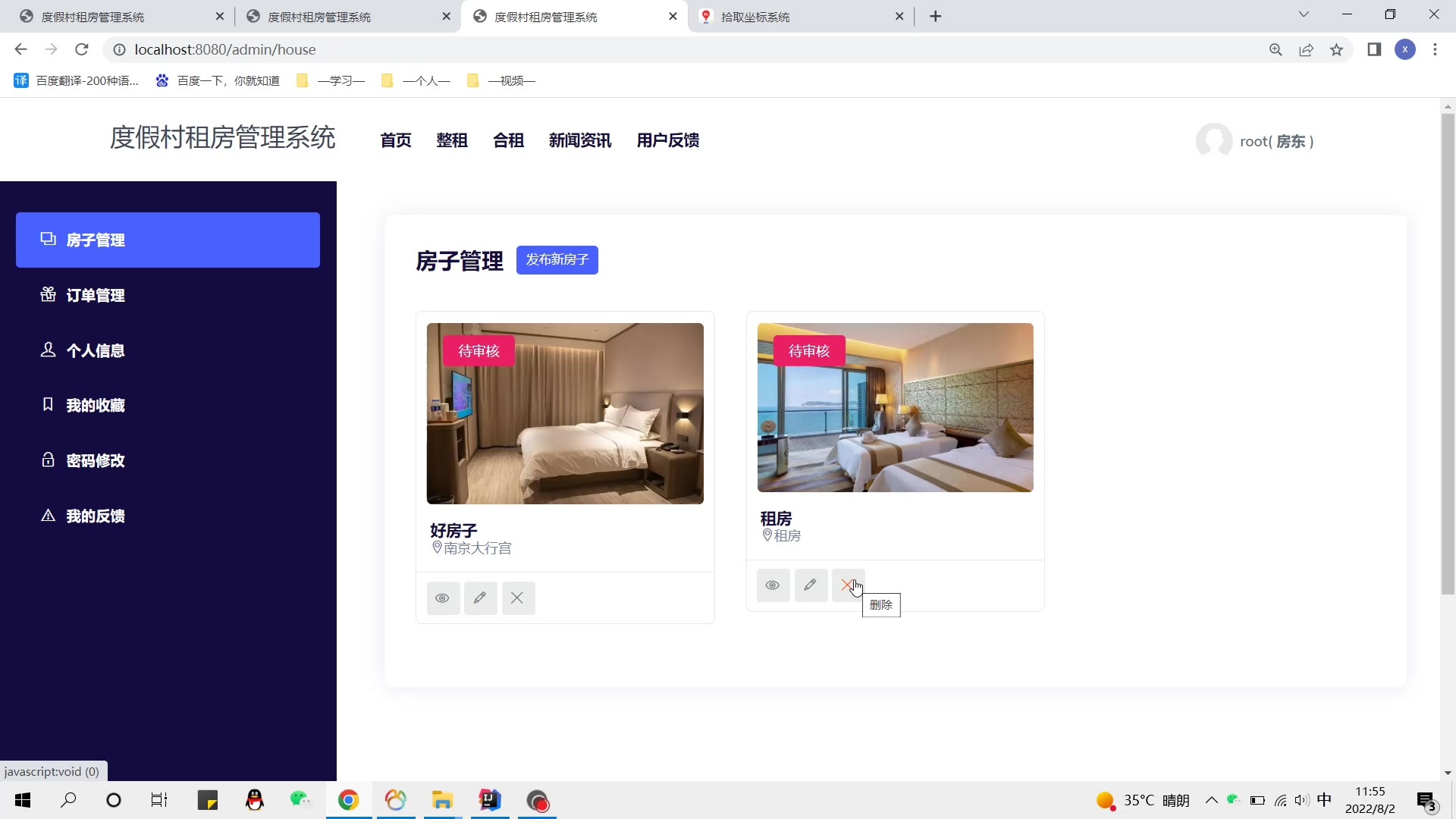
Task: Click the eye view icon under 好房子
Action: (443, 598)
